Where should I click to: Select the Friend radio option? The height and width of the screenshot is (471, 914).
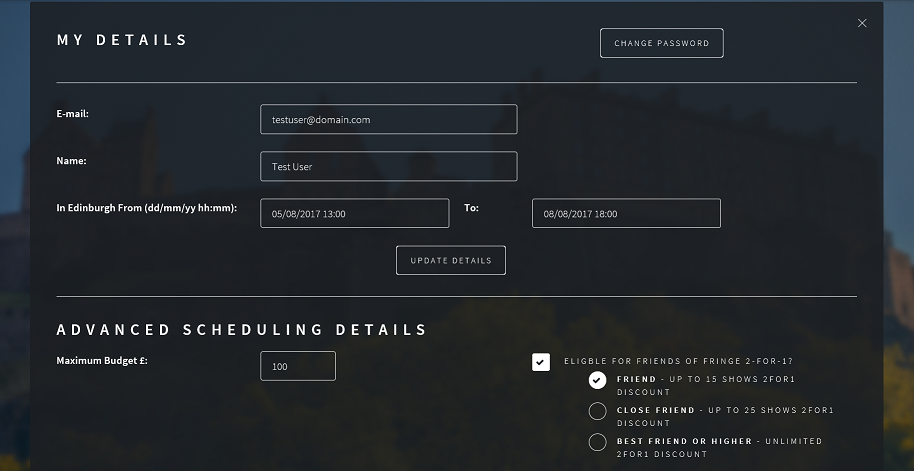click(x=597, y=380)
